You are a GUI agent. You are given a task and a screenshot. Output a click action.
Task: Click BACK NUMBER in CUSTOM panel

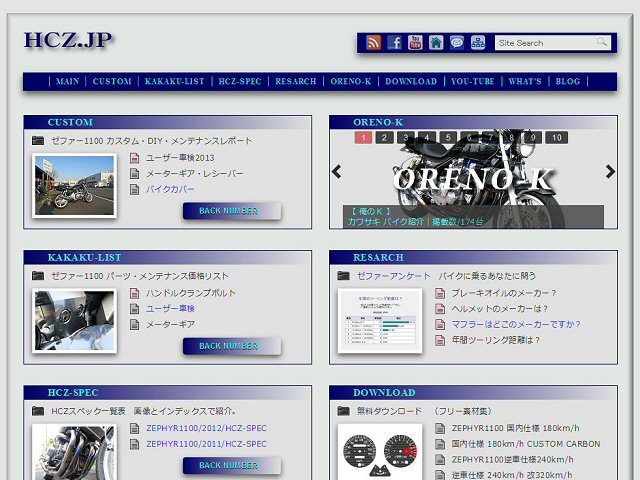point(232,211)
